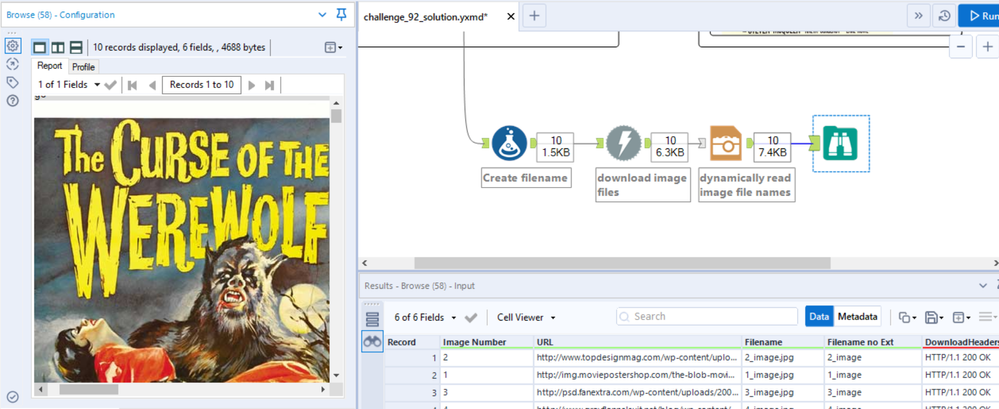Click Filename no Ext column header
This screenshot has width=999, height=409.
[872, 342]
